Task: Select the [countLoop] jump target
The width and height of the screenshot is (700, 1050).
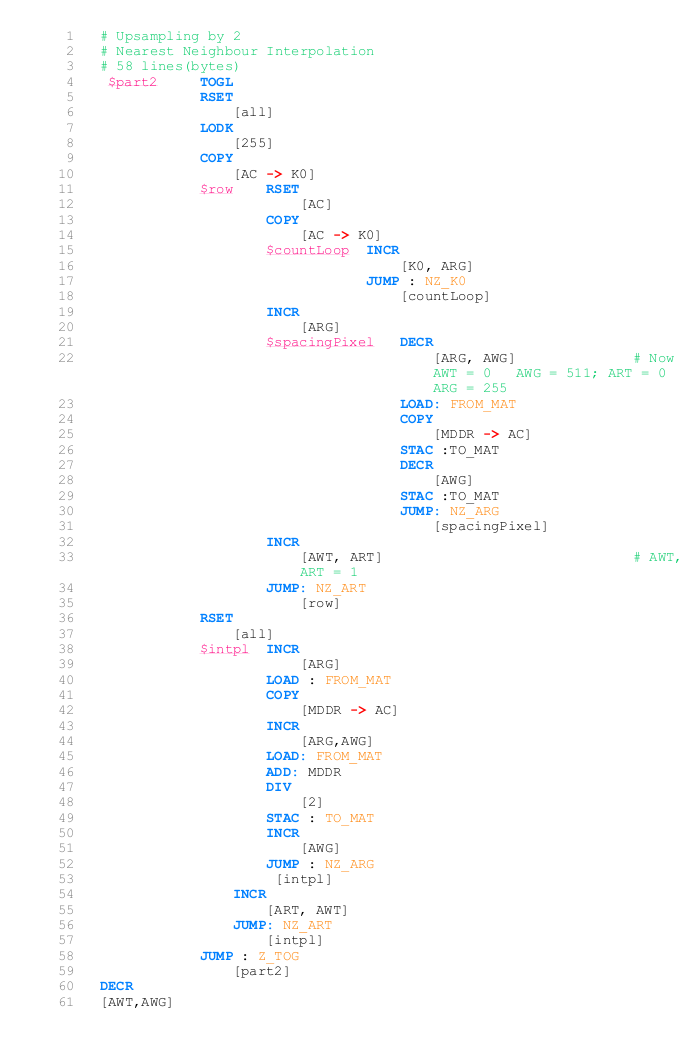Action: pos(445,296)
